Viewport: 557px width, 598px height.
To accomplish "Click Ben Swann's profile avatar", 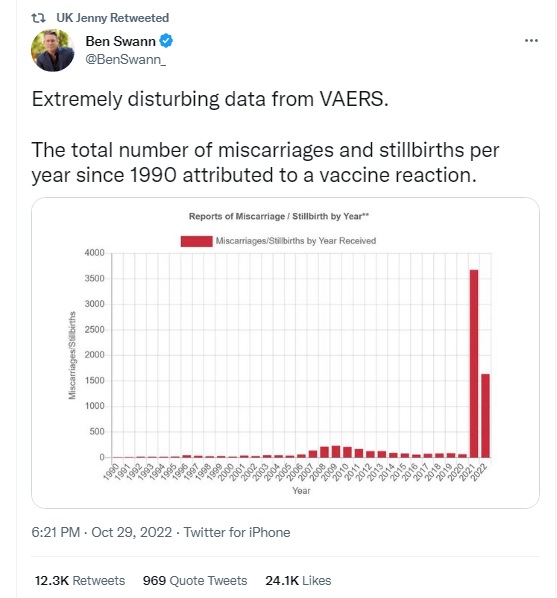I will pyautogui.click(x=52, y=50).
